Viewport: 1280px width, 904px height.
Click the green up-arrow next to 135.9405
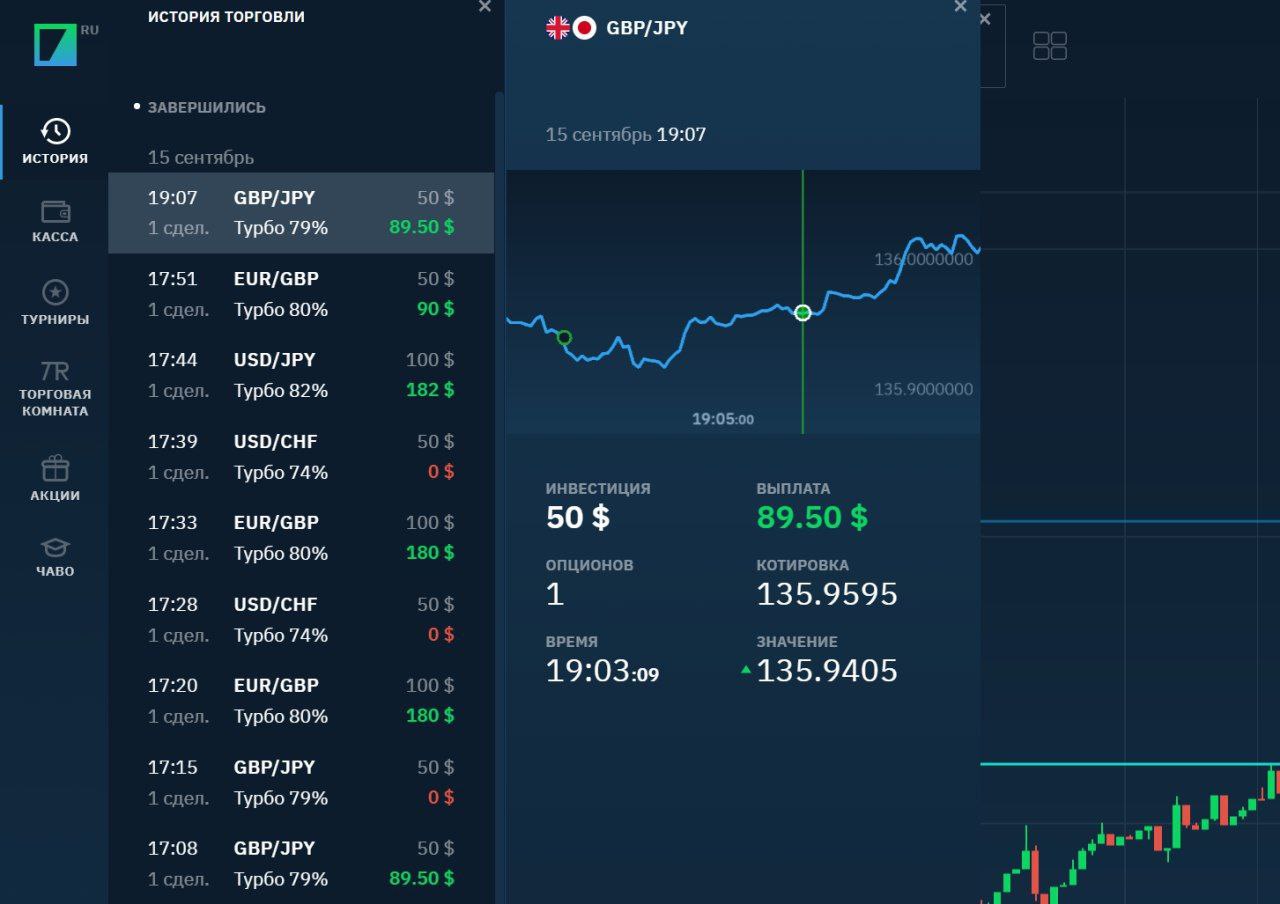745,670
